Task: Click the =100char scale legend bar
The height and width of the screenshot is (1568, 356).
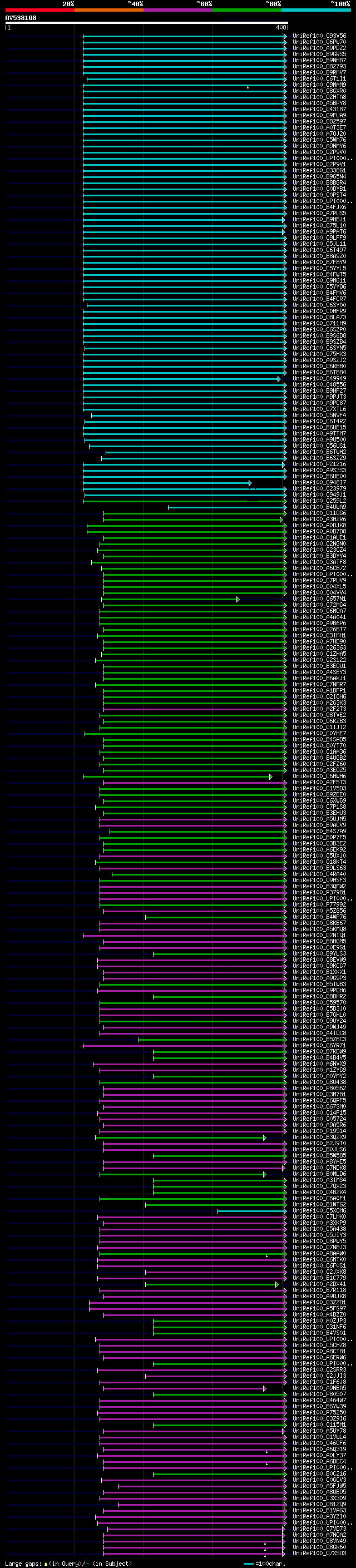Action: (x=248, y=1564)
